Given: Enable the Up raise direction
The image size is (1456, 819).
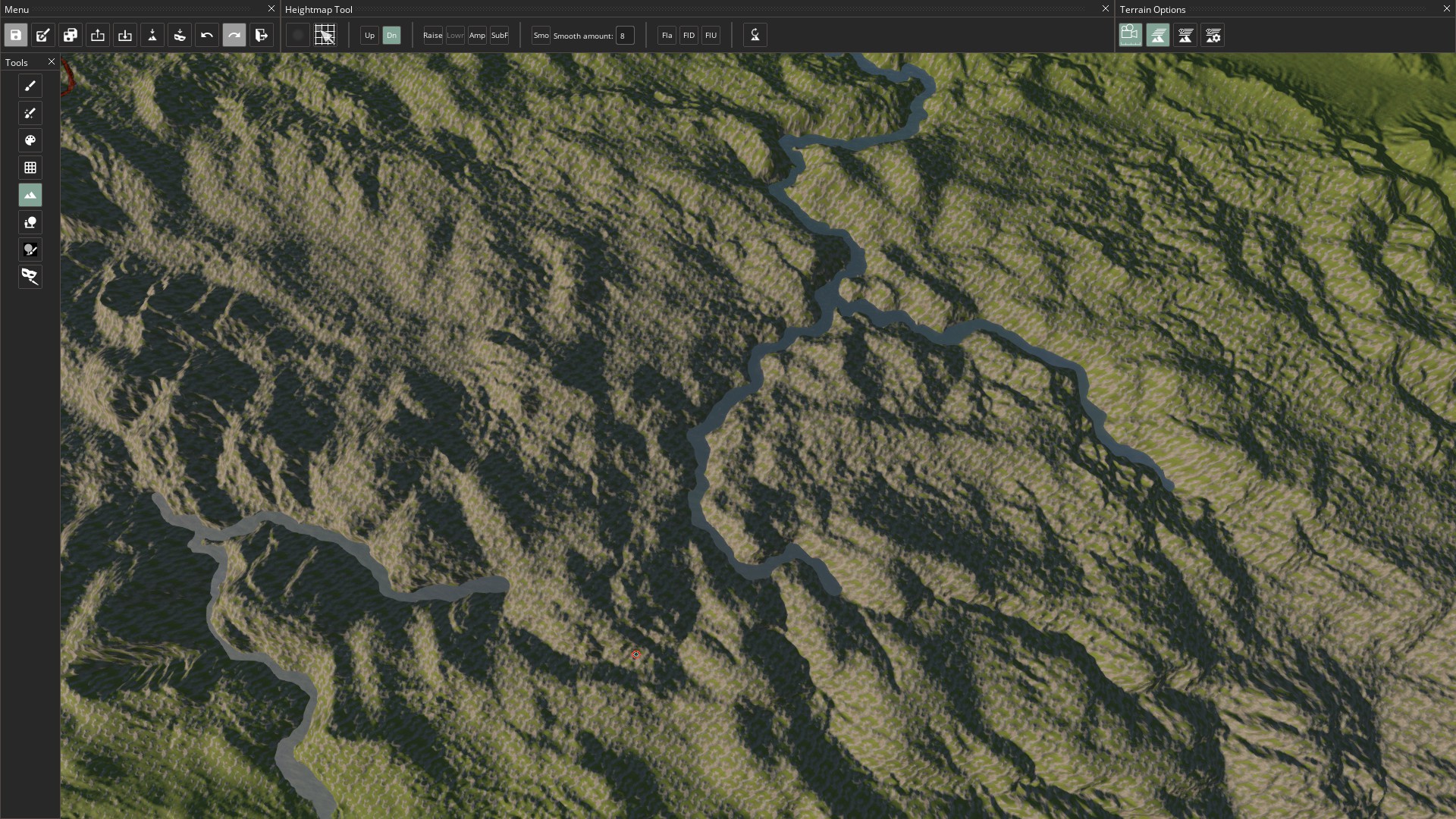Looking at the screenshot, I should pyautogui.click(x=369, y=35).
